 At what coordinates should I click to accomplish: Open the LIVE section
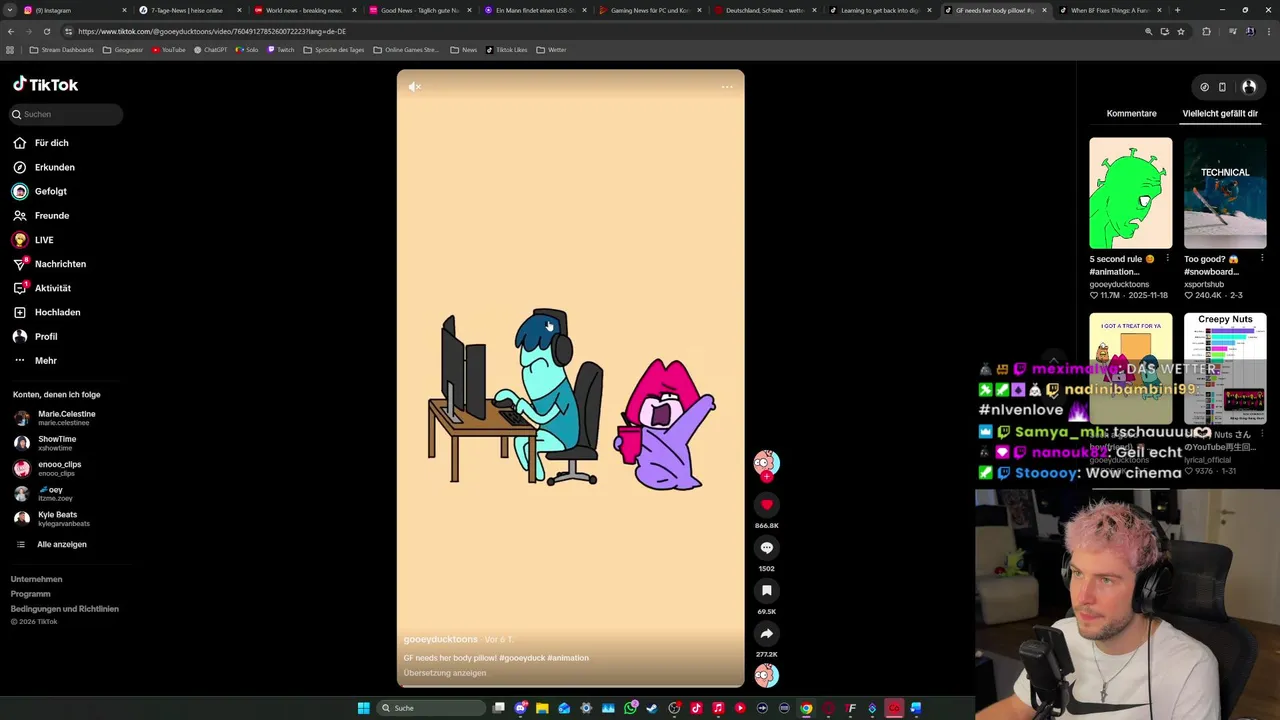tap(44, 240)
